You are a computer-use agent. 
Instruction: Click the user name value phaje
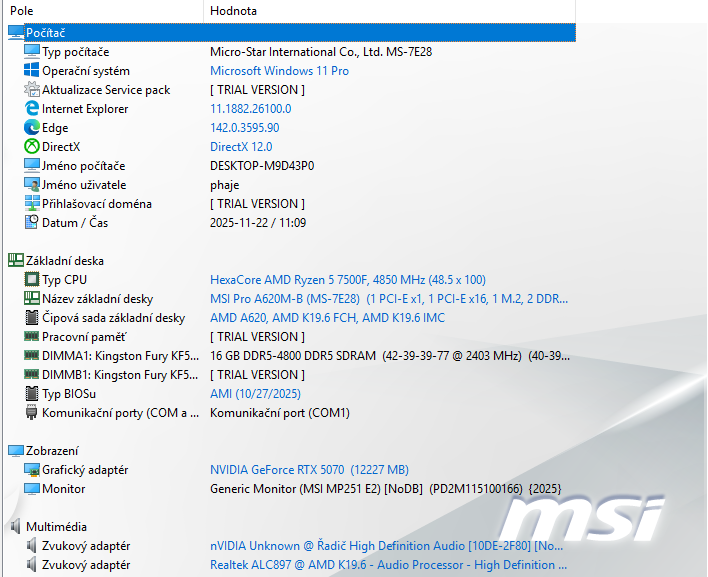click(x=224, y=185)
